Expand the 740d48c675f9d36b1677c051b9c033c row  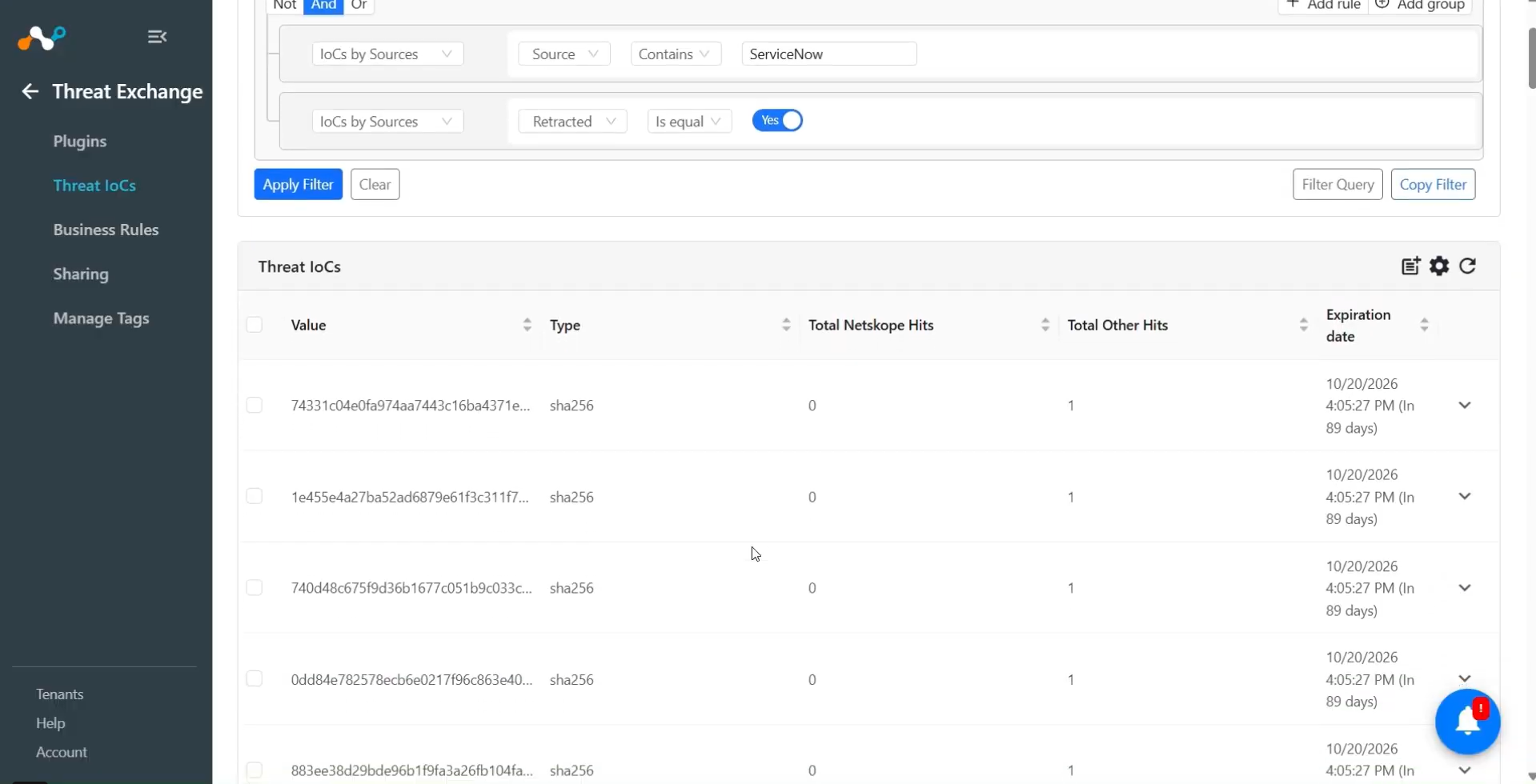tap(1465, 588)
